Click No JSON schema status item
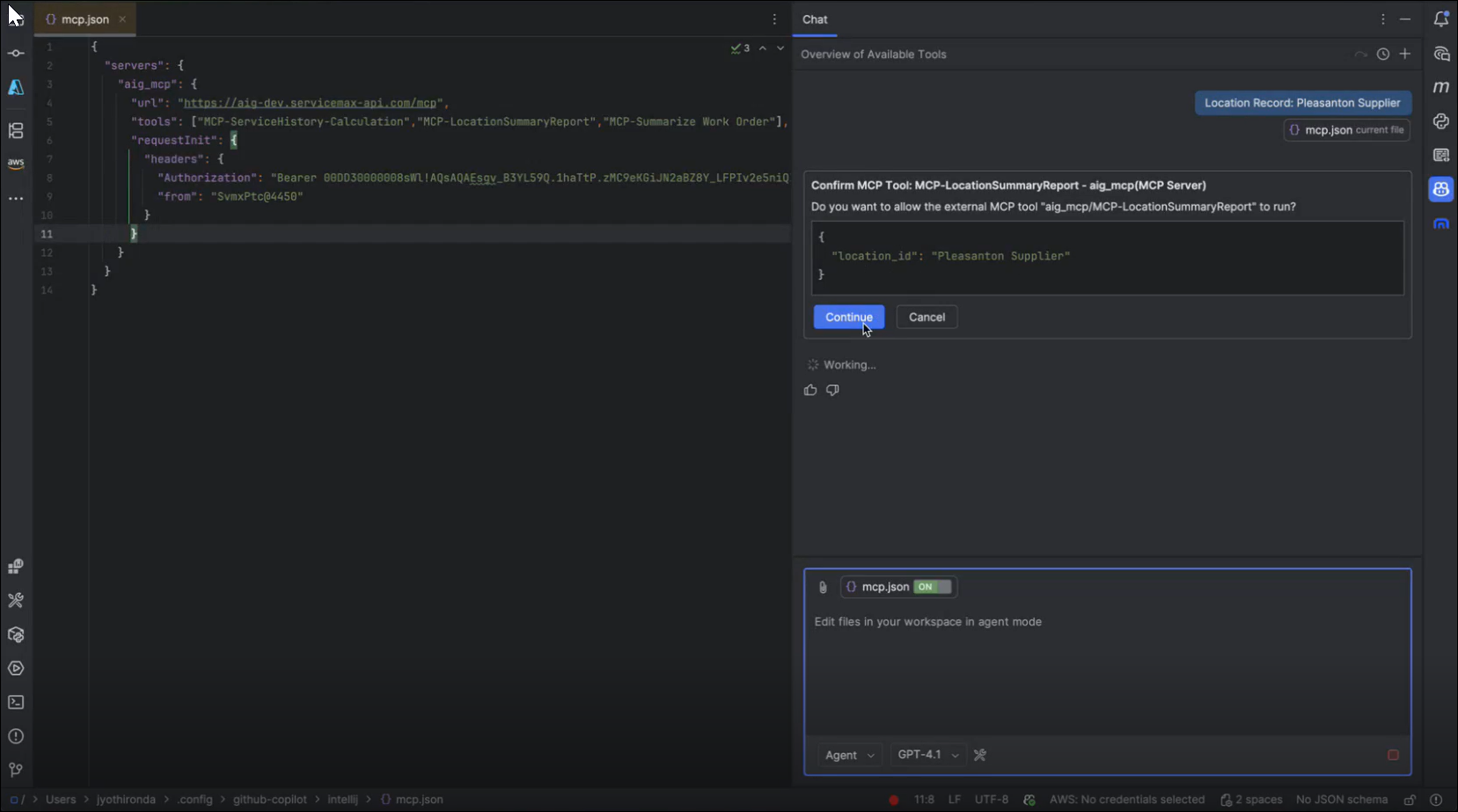Screen dimensions: 1458x812 click(x=1341, y=800)
